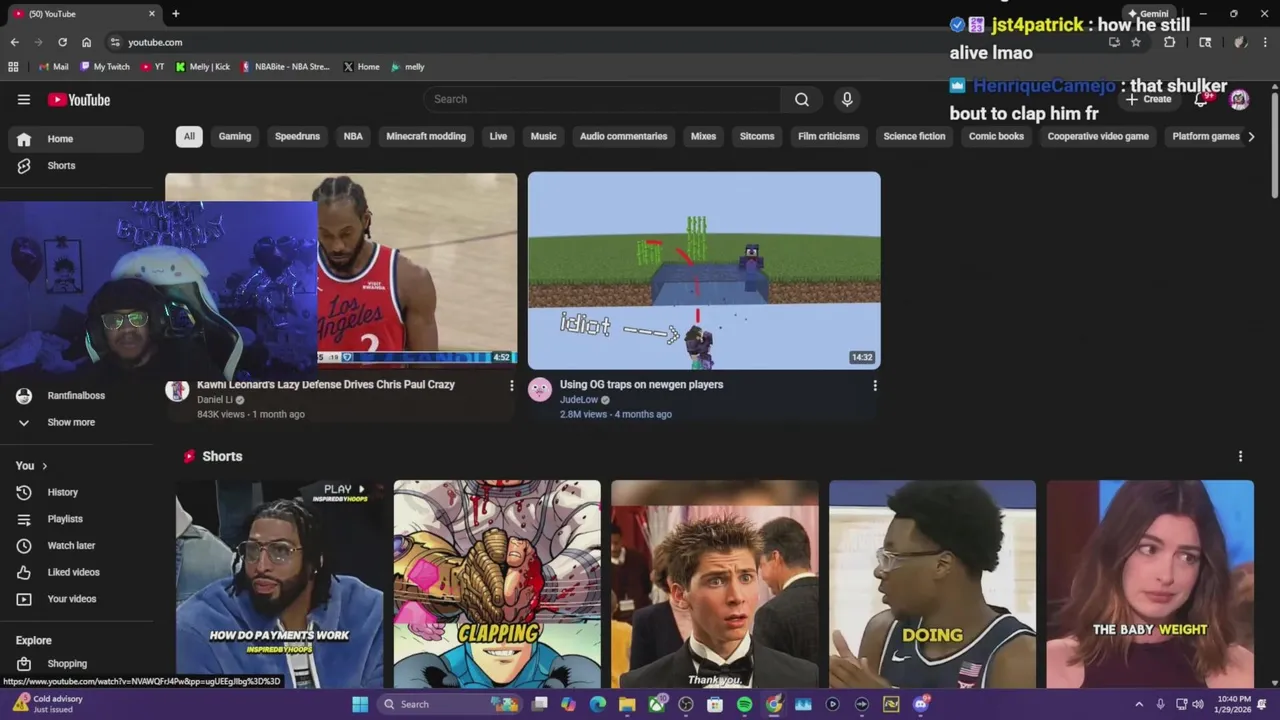The height and width of the screenshot is (720, 1280).
Task: Open the YouTube hamburger guide menu
Action: tap(24, 99)
